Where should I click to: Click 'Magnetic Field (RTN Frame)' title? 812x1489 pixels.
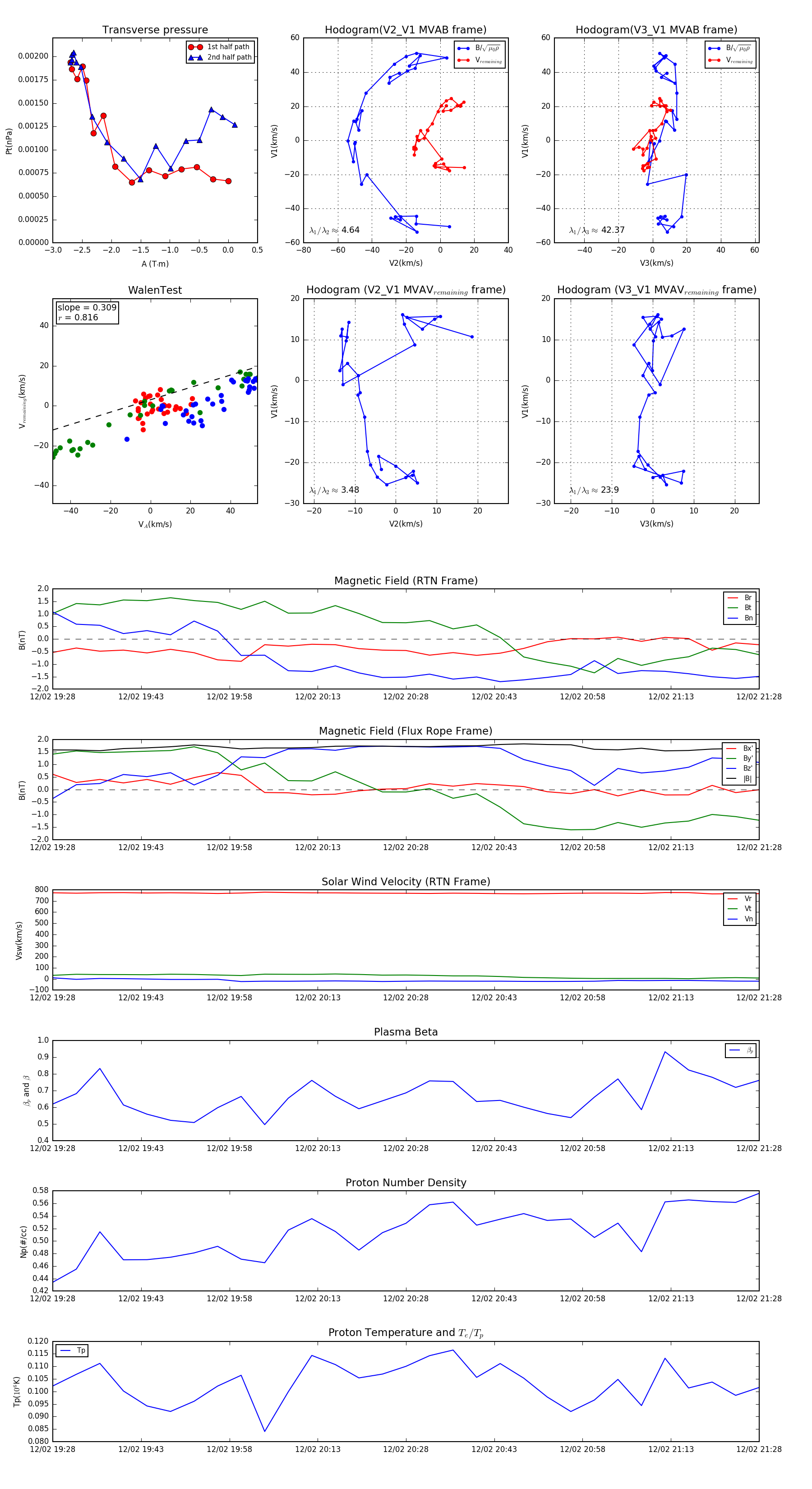[x=406, y=581]
